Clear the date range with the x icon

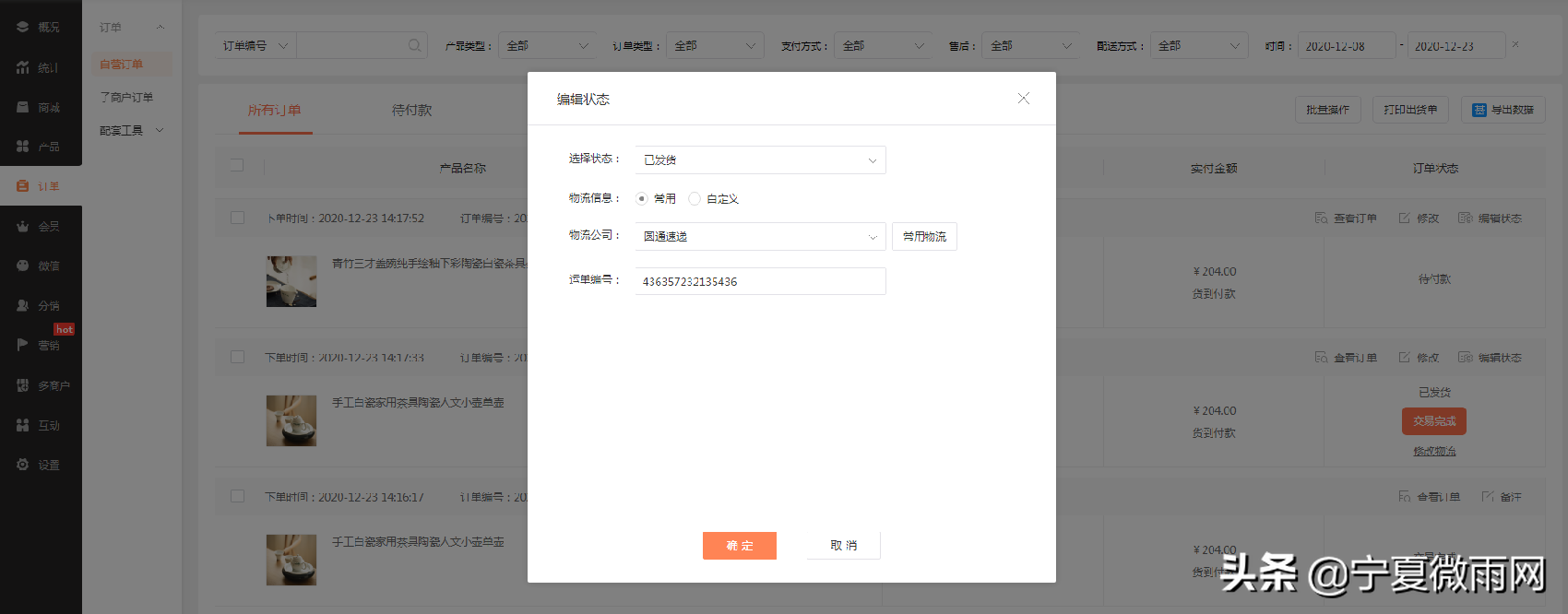tap(1515, 44)
